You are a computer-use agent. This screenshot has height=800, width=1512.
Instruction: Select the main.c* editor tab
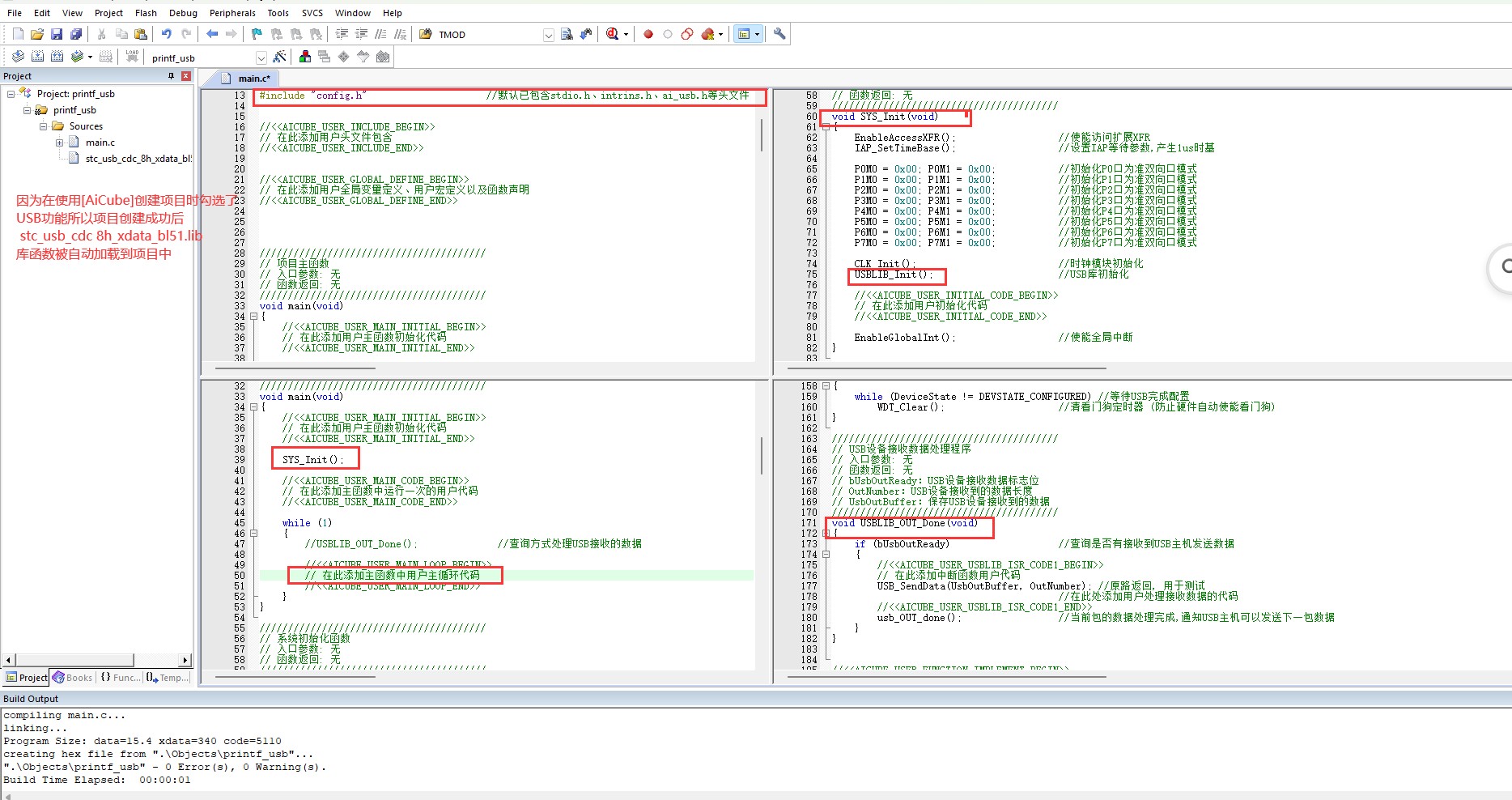246,79
